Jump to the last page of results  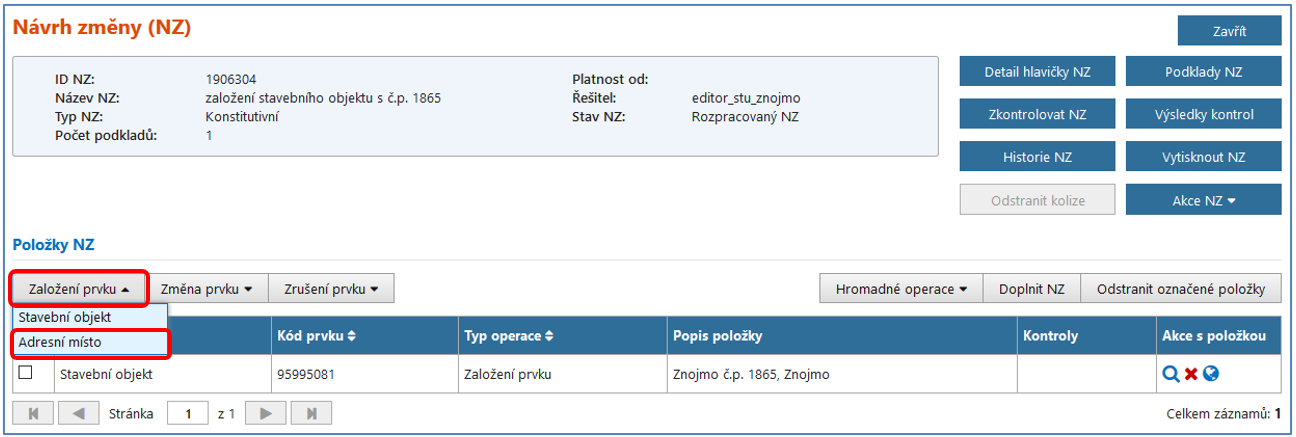[x=311, y=413]
